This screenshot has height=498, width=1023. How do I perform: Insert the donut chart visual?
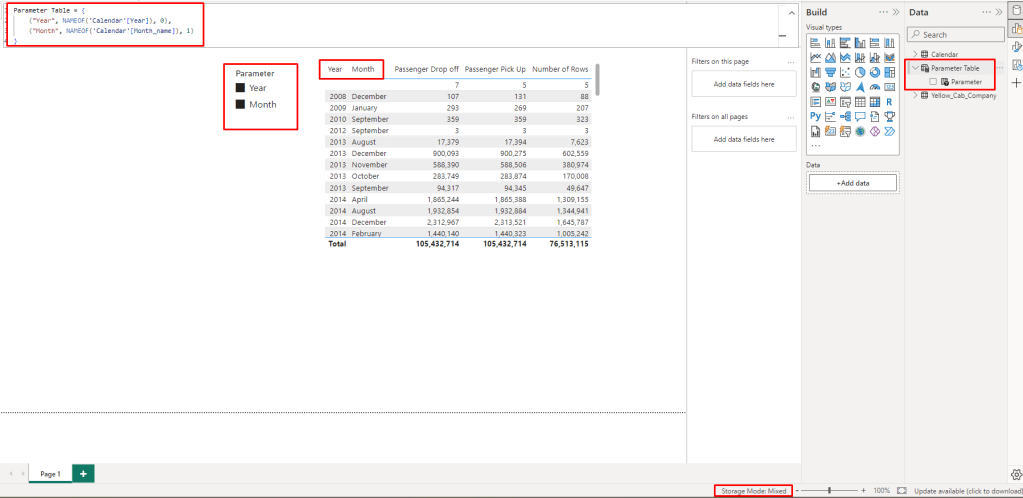point(875,72)
